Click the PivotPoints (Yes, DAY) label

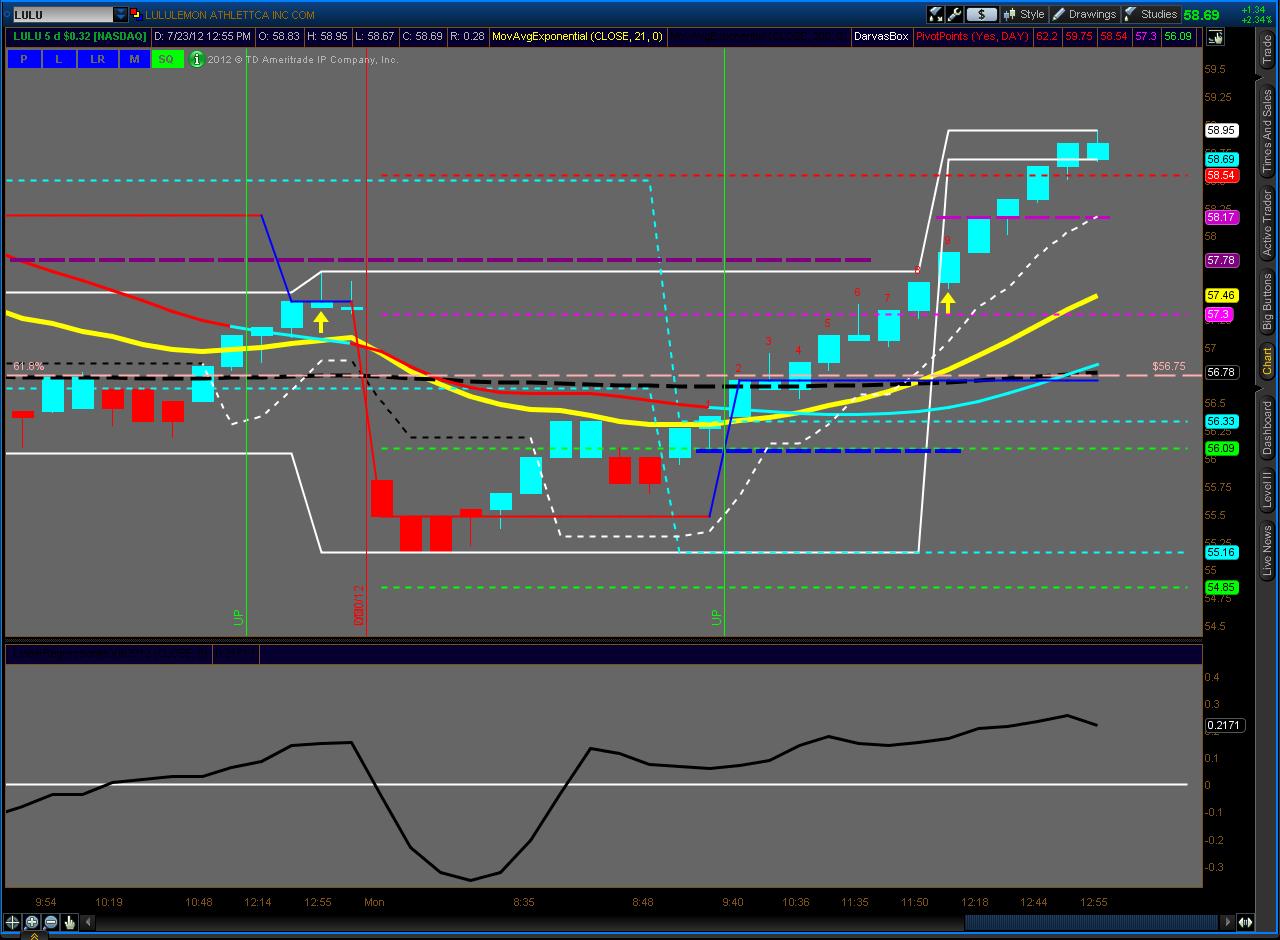point(972,37)
